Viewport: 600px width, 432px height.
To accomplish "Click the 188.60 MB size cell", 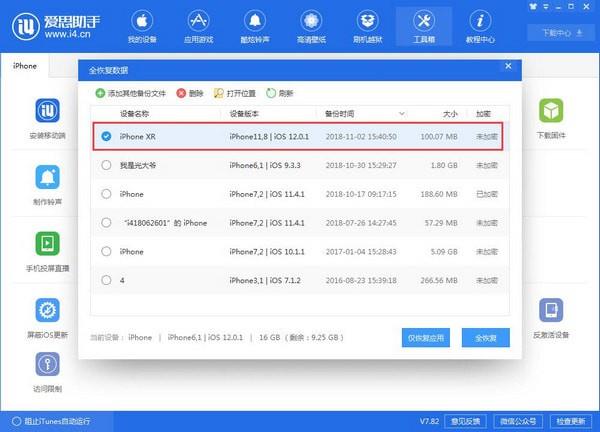I will pyautogui.click(x=439, y=194).
